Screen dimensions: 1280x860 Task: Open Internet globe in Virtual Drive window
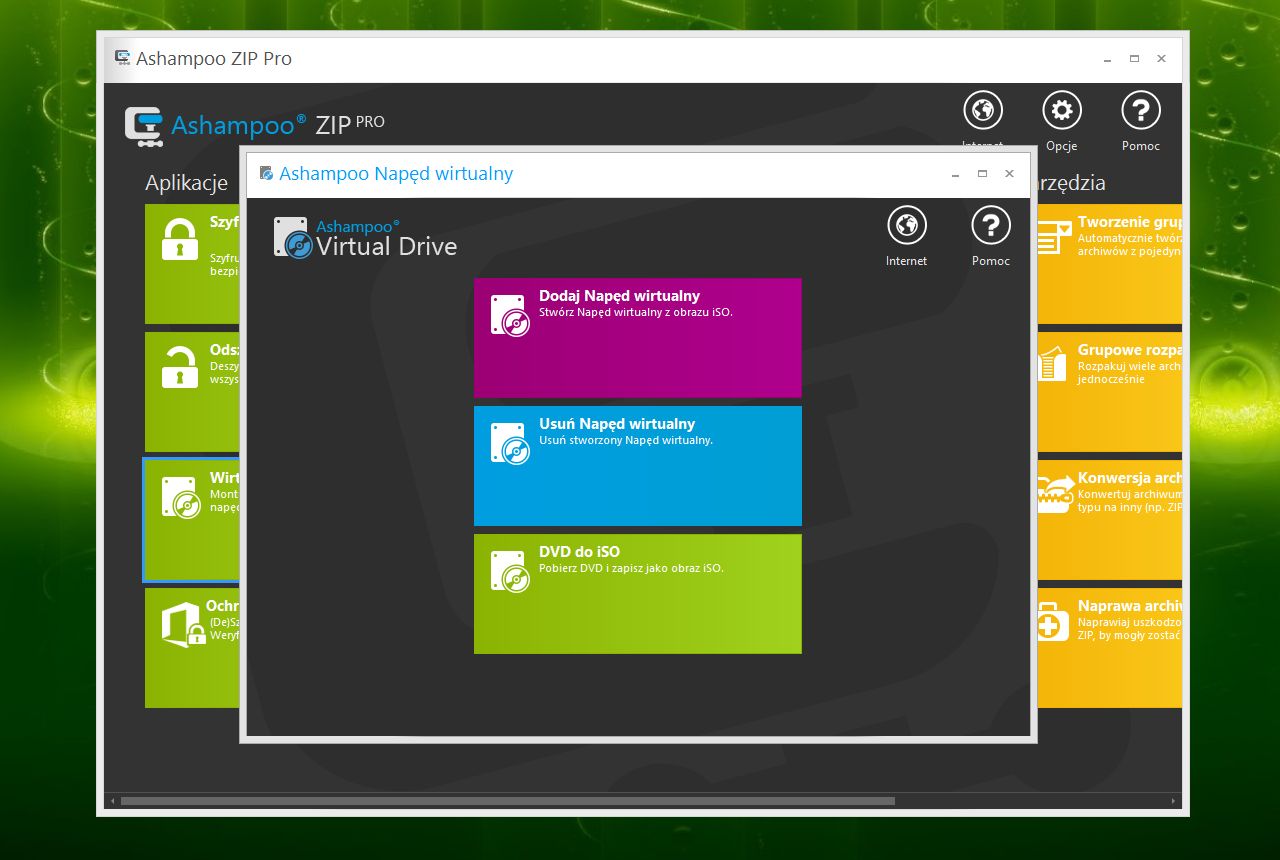(907, 226)
